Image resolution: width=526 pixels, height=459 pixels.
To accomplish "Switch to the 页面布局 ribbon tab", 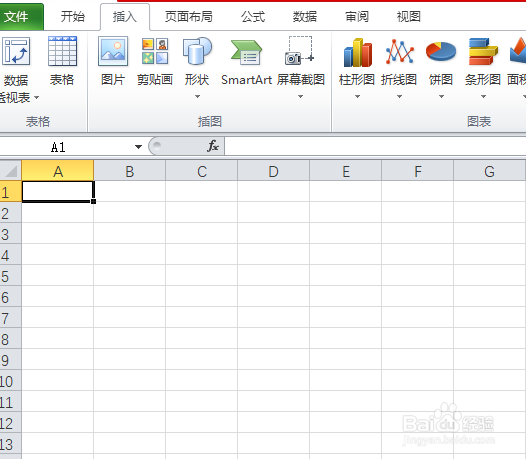I will 189,16.
